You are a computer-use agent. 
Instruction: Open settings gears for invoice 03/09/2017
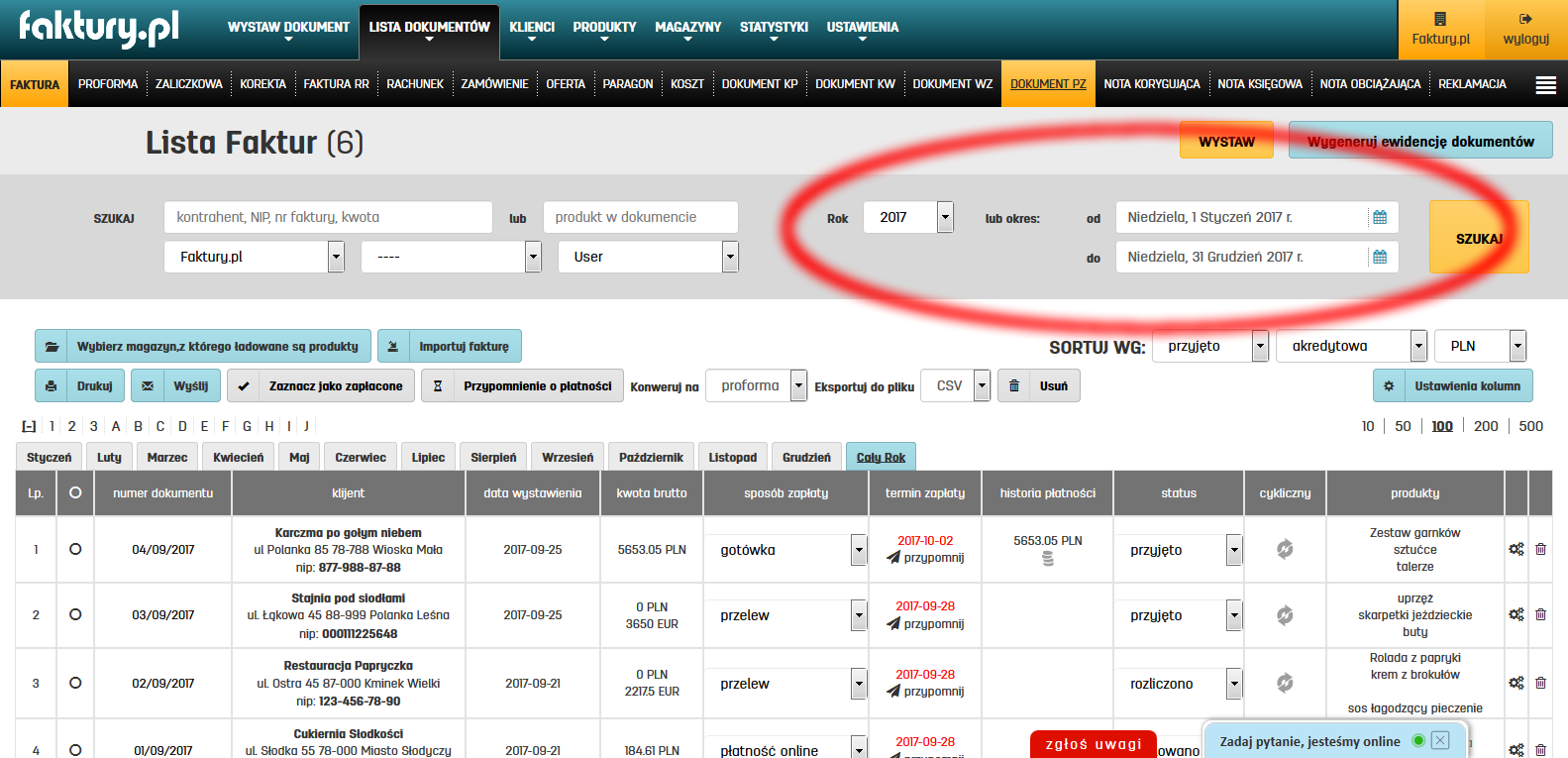(x=1516, y=614)
